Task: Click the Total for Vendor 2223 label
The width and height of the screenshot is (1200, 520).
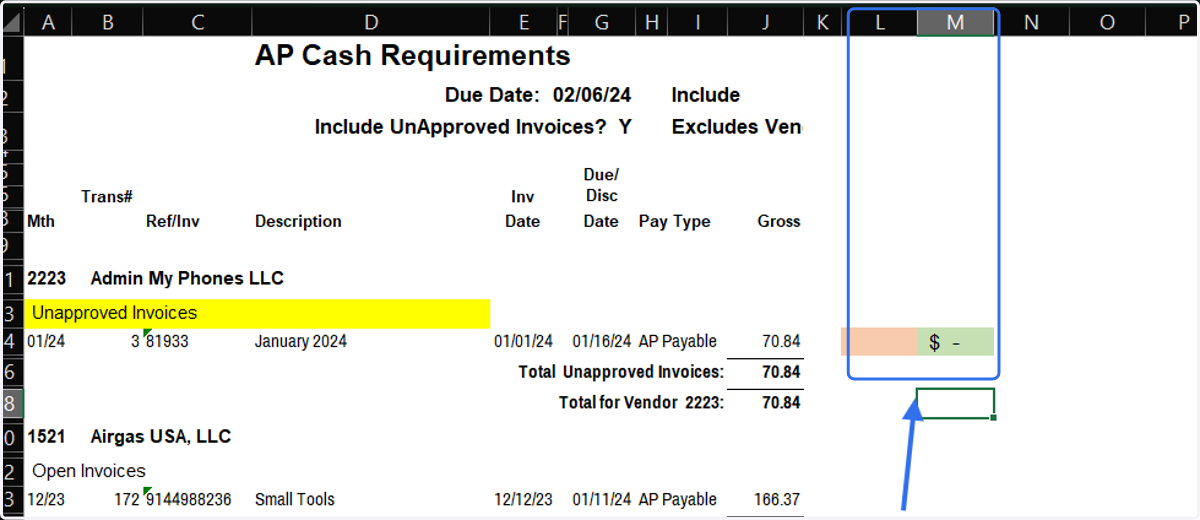Action: (642, 403)
